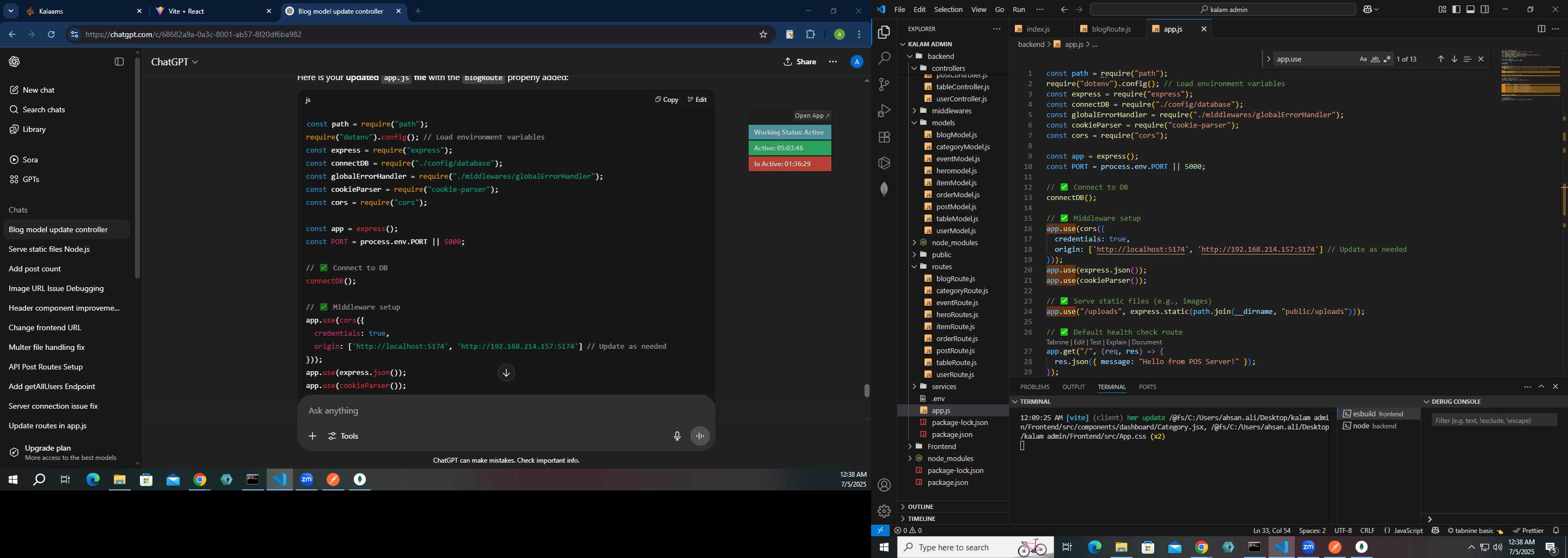This screenshot has height=558, width=1568.
Task: Expand the Frontend folder in the Explorer
Action: (909, 446)
